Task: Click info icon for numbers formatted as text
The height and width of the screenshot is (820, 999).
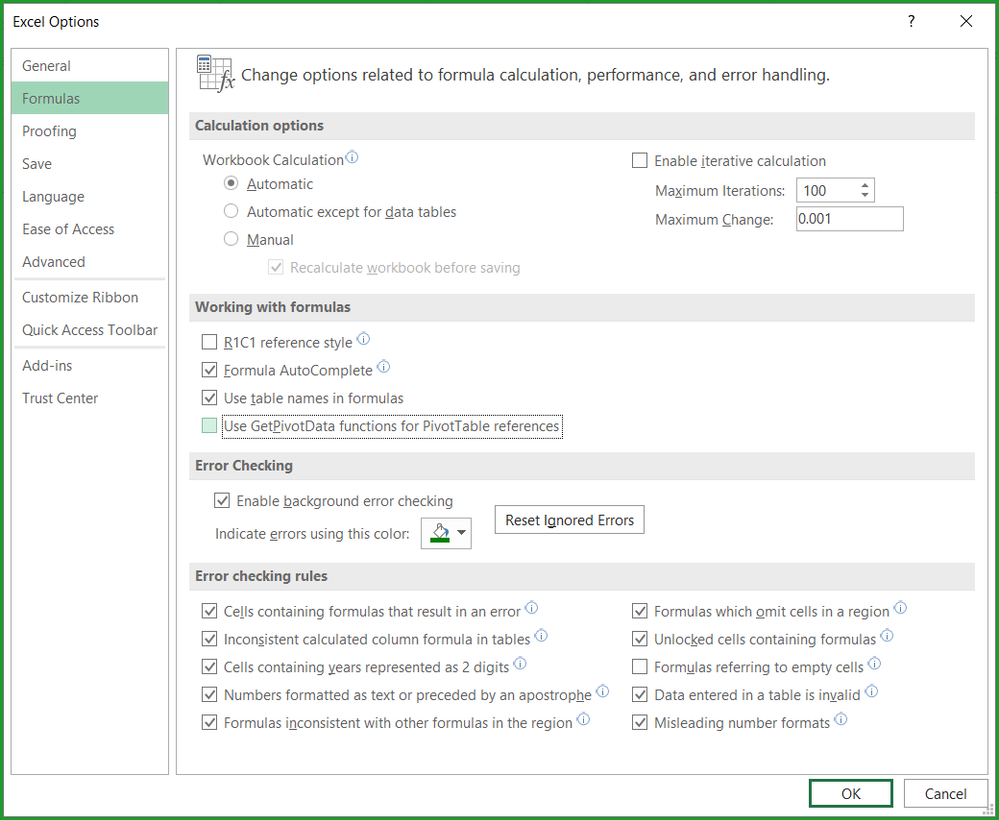Action: (602, 691)
